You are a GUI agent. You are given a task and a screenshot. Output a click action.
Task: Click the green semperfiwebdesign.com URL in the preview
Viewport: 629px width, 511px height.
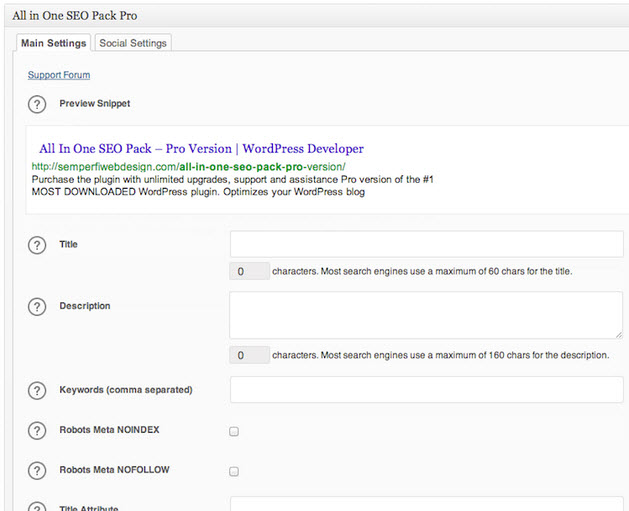pyautogui.click(x=188, y=166)
